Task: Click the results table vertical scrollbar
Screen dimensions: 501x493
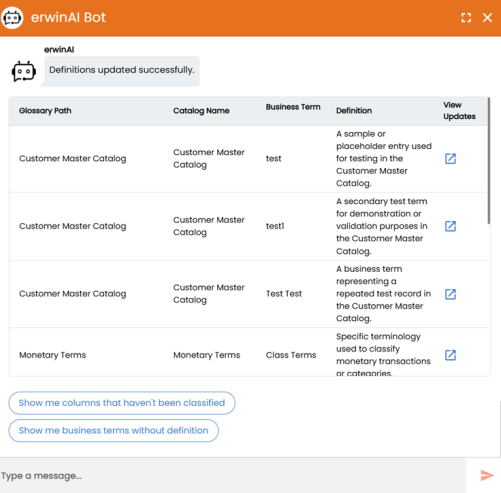Action: coord(489,161)
